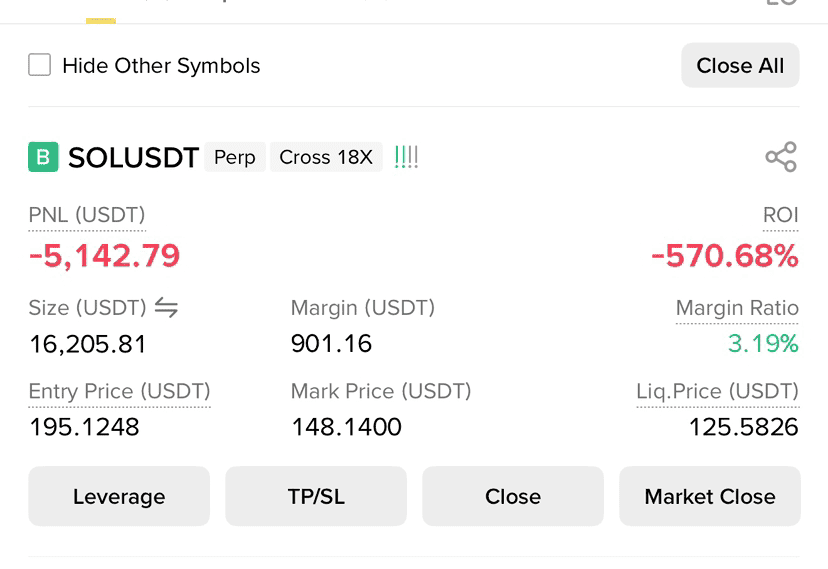Click the Close position button

pyautogui.click(x=513, y=496)
